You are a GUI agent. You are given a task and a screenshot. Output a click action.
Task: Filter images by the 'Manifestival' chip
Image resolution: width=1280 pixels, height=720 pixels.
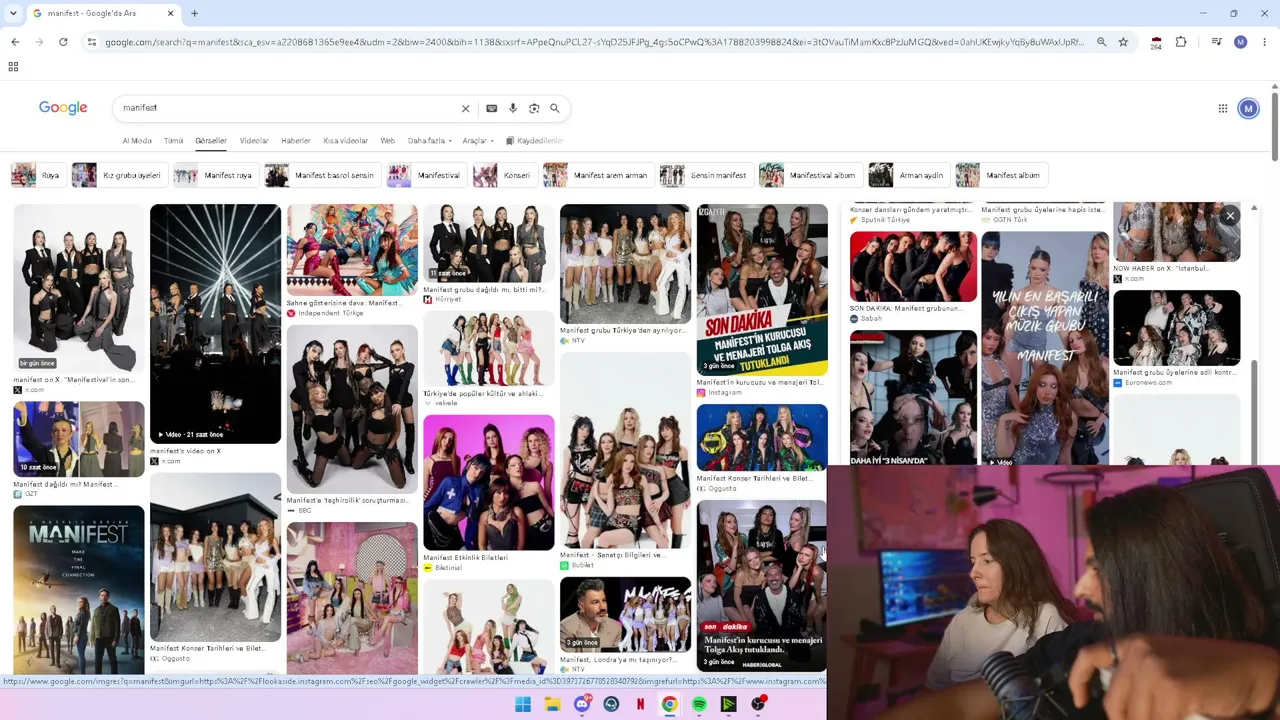pyautogui.click(x=426, y=175)
